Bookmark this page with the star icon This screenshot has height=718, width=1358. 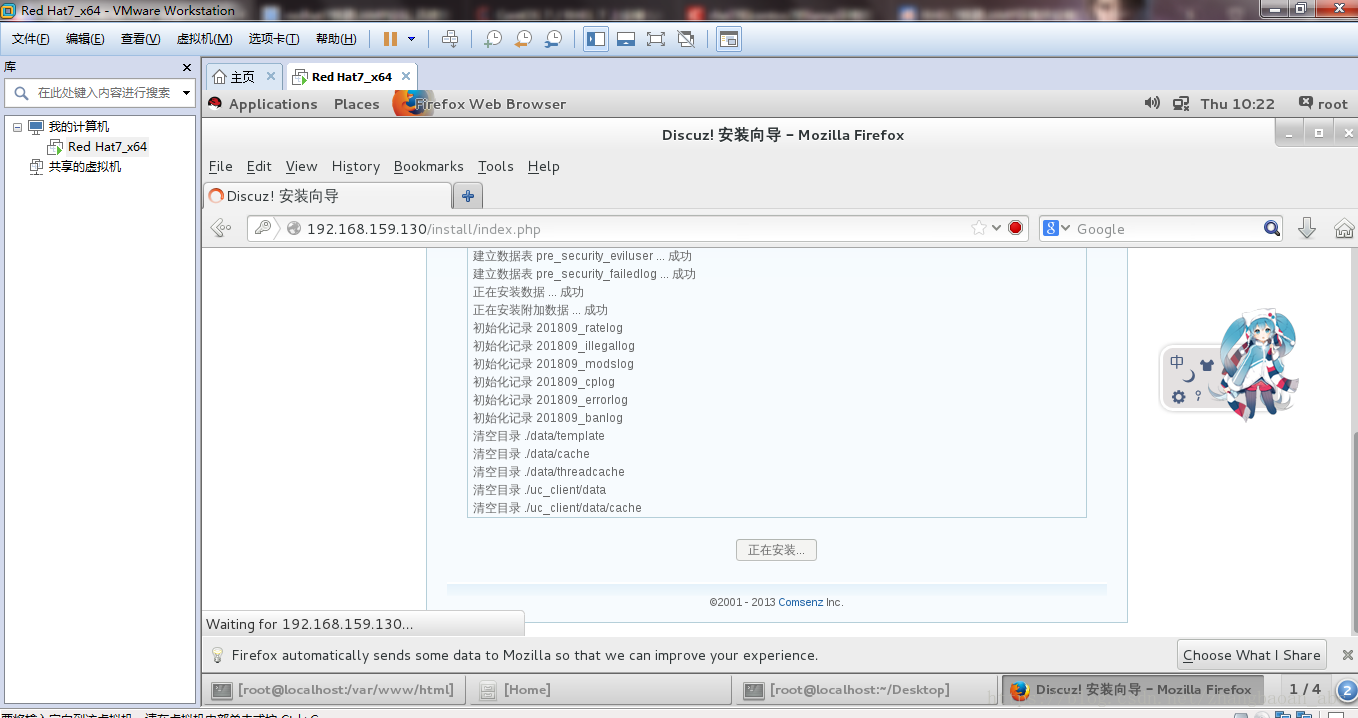[x=978, y=229]
